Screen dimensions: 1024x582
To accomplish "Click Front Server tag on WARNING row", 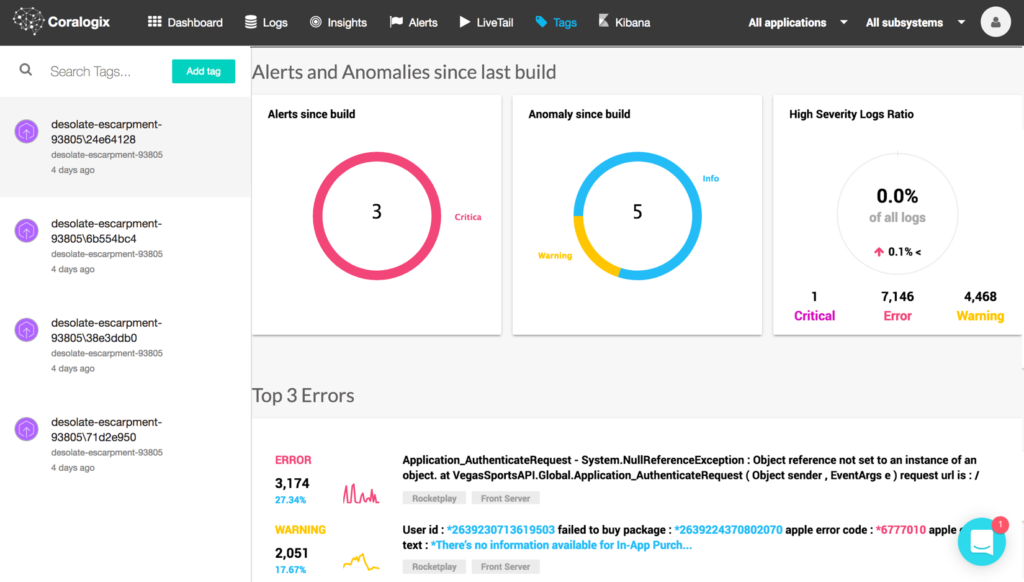I will tap(505, 567).
